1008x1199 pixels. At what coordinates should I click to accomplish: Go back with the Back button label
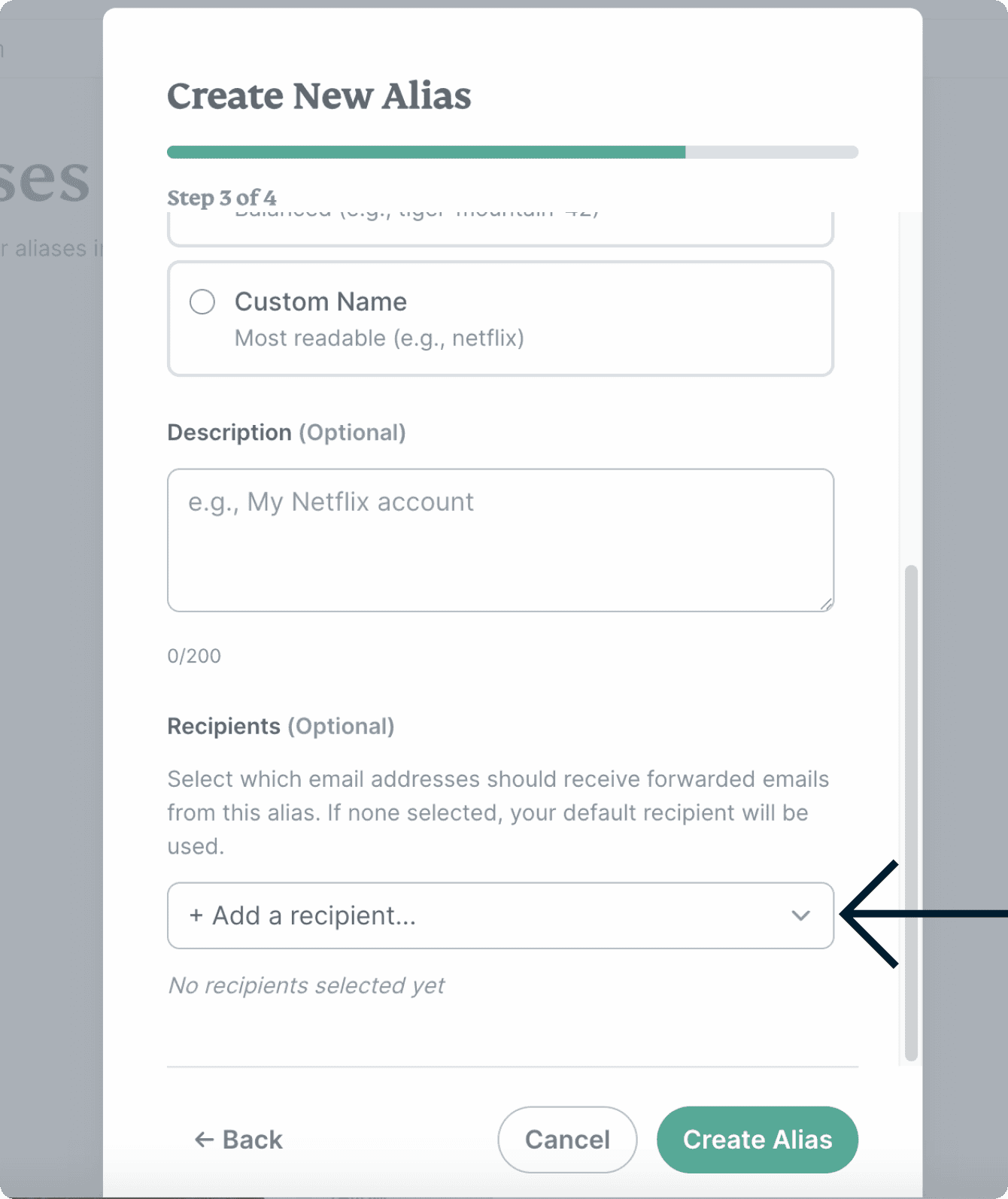click(x=253, y=1140)
